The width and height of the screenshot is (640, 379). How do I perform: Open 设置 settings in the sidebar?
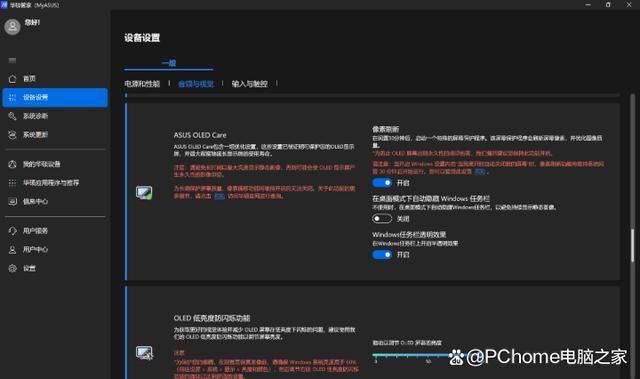click(55, 268)
